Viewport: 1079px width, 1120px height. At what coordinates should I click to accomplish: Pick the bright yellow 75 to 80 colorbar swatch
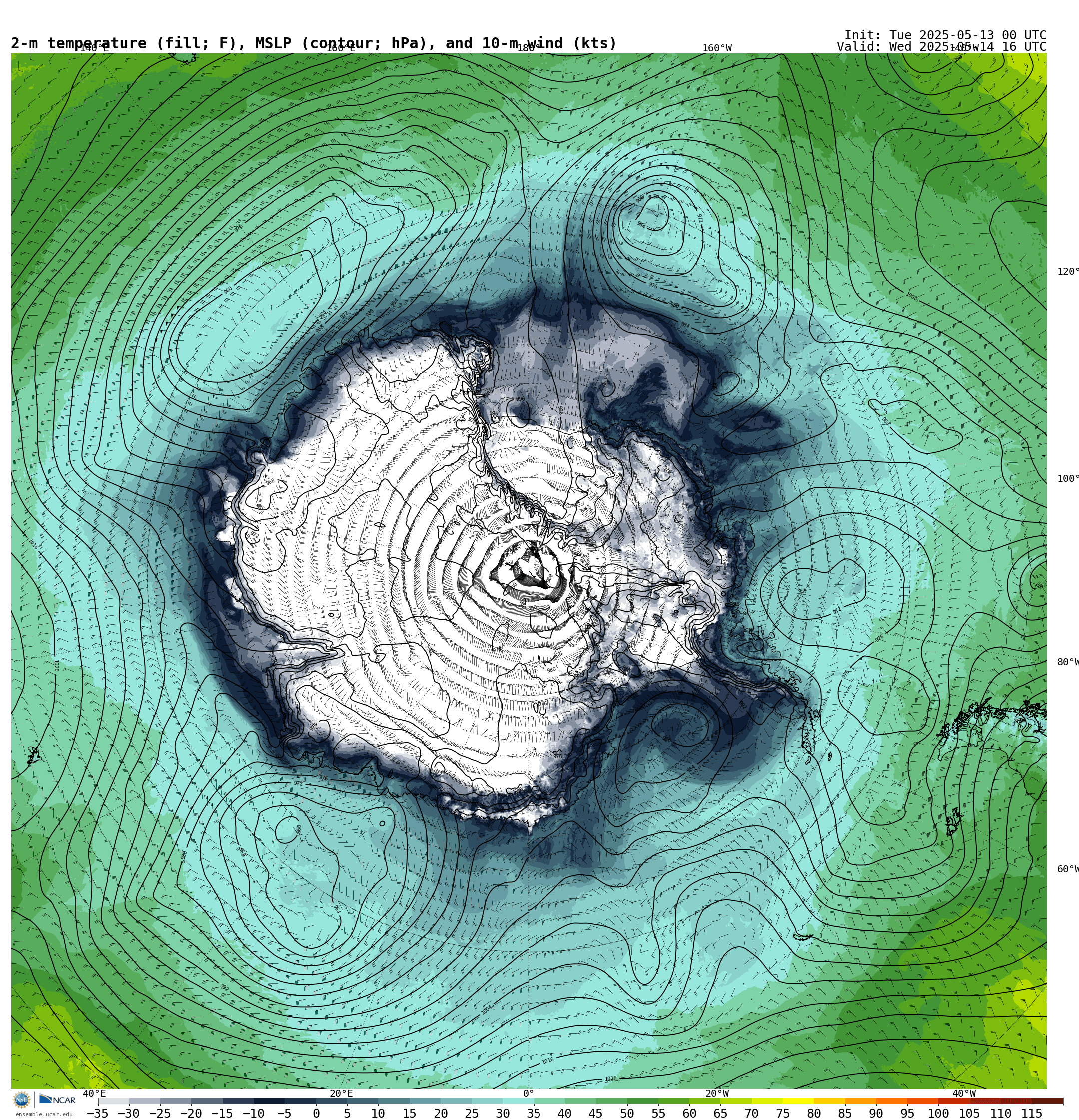tap(798, 1101)
